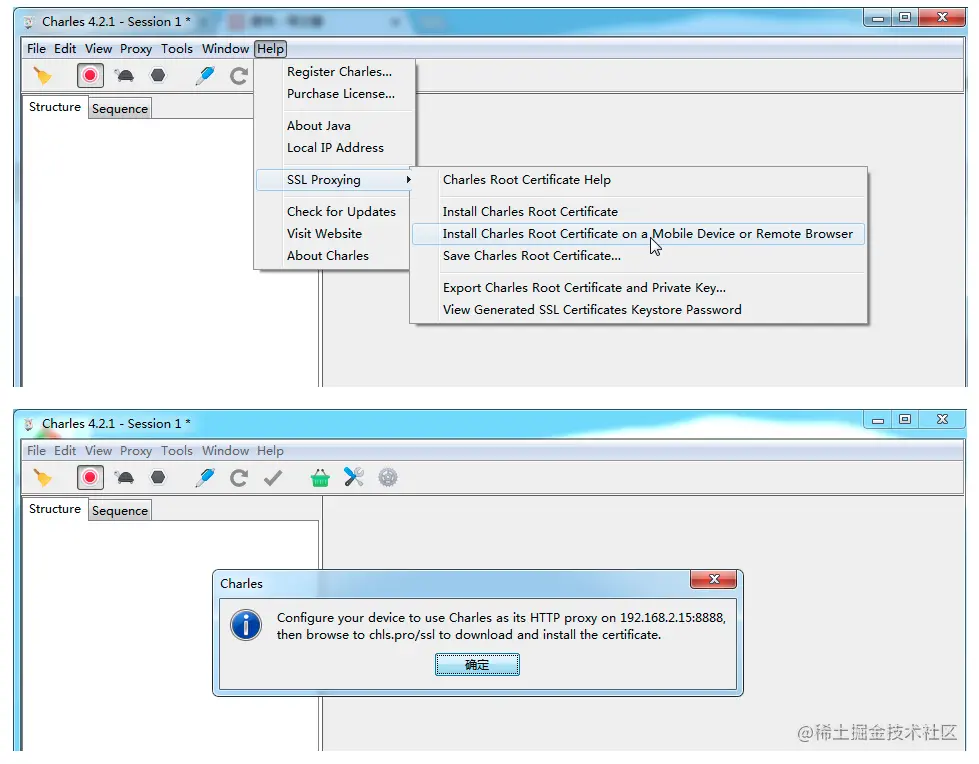Viewport: 979px width, 764px height.
Task: Select Install Charles Root Certificate
Action: (638, 212)
